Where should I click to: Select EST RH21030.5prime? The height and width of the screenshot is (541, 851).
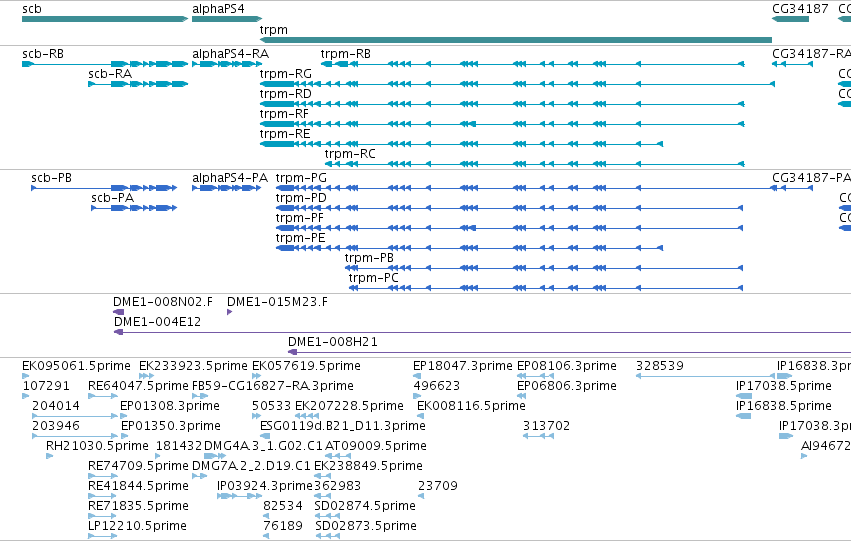[97, 446]
